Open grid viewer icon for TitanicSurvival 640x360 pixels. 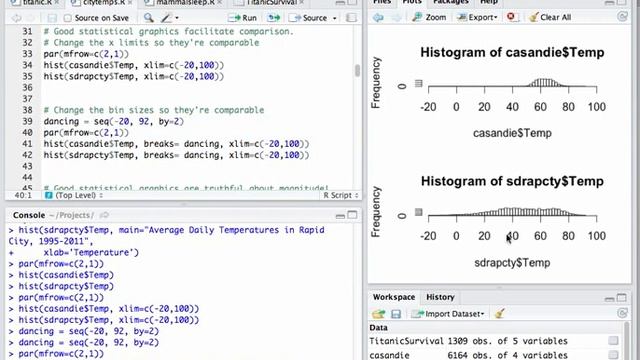click(613, 341)
